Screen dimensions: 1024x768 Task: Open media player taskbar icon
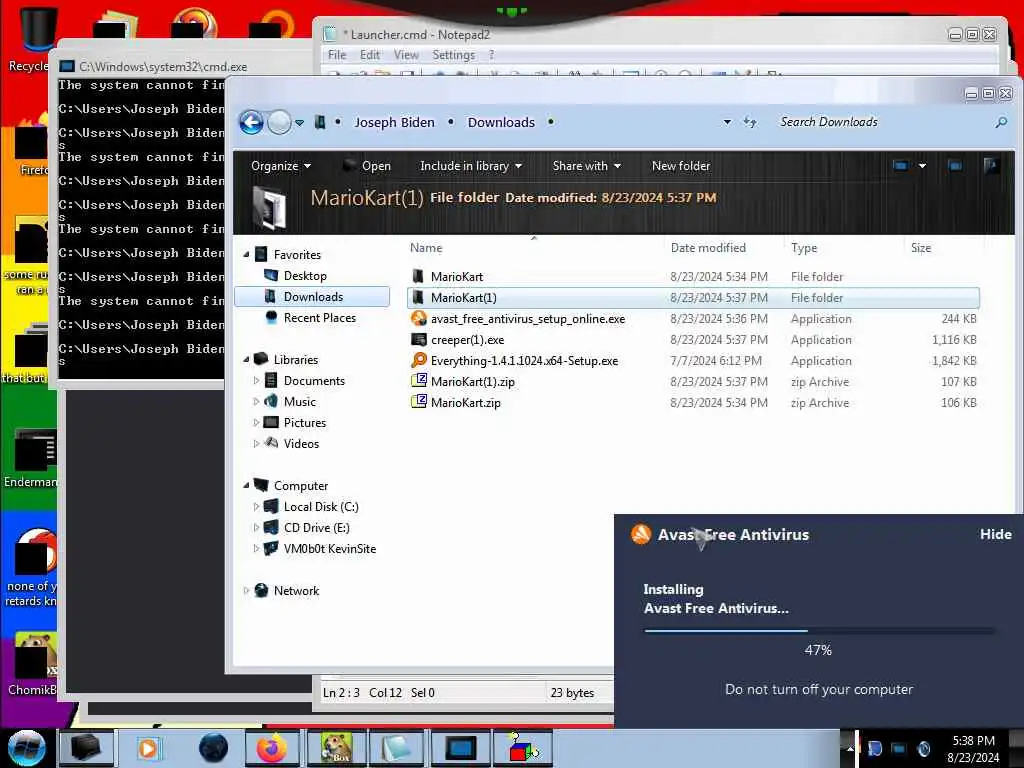tap(149, 748)
